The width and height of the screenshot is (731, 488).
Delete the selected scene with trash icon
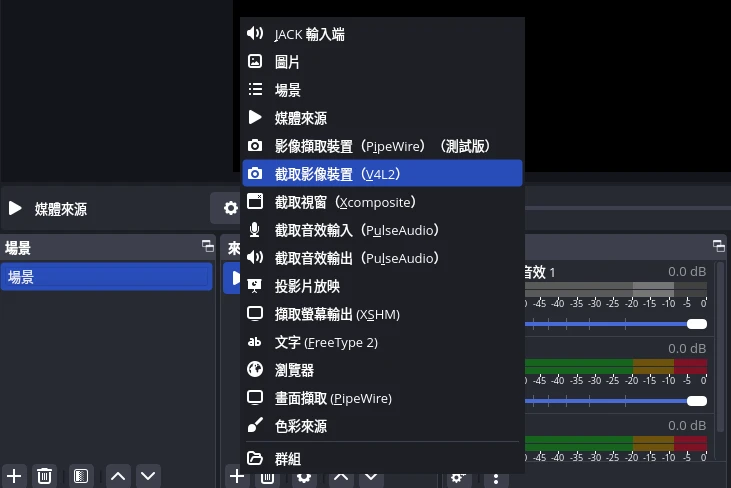[x=45, y=476]
